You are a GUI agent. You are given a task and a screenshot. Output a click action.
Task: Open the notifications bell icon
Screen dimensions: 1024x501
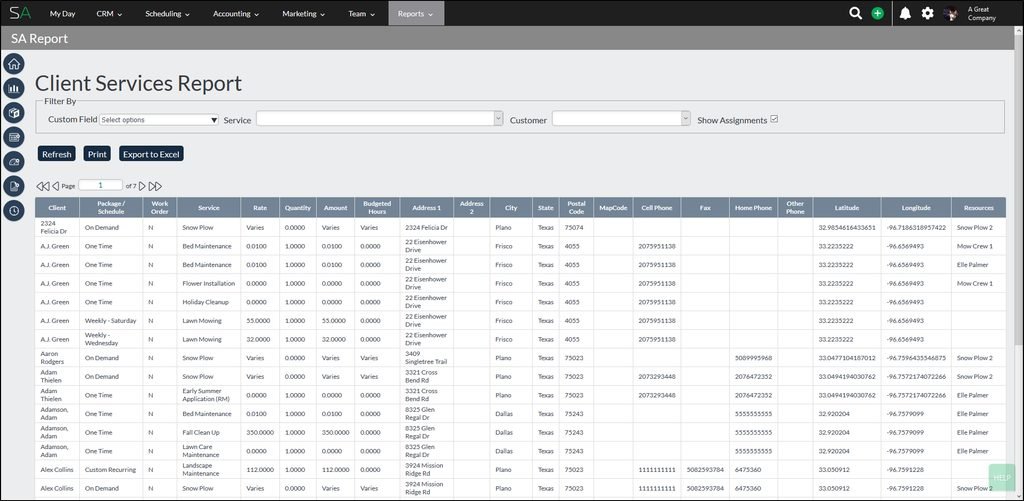click(x=905, y=13)
